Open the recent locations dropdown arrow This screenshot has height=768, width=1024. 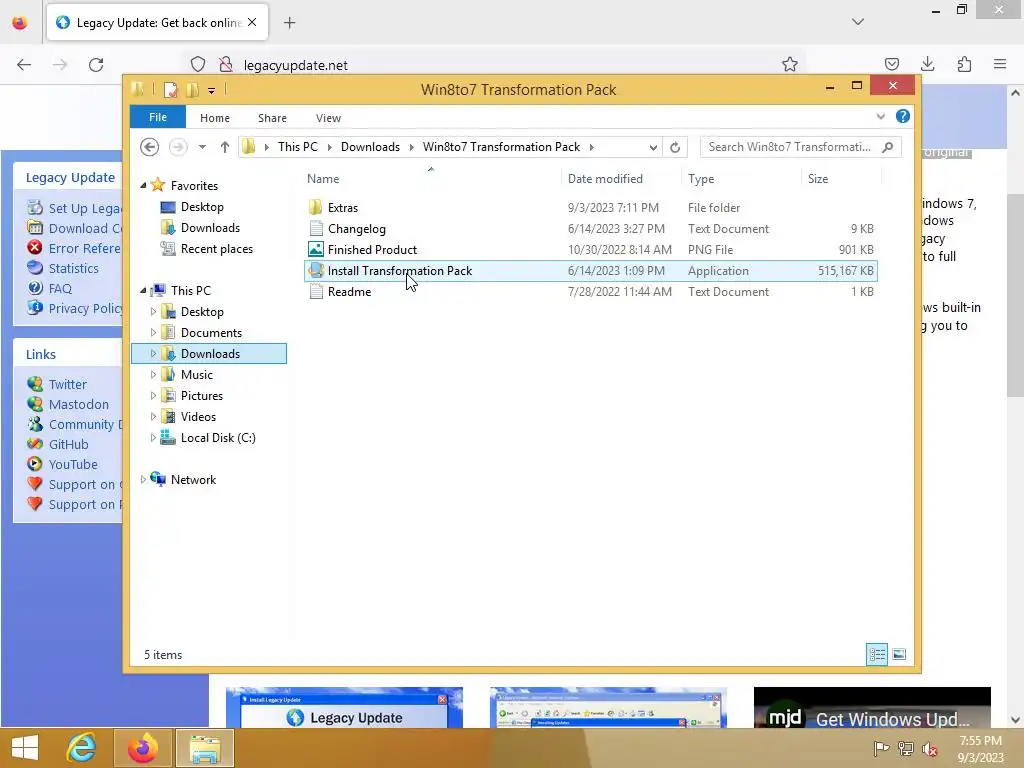202,147
